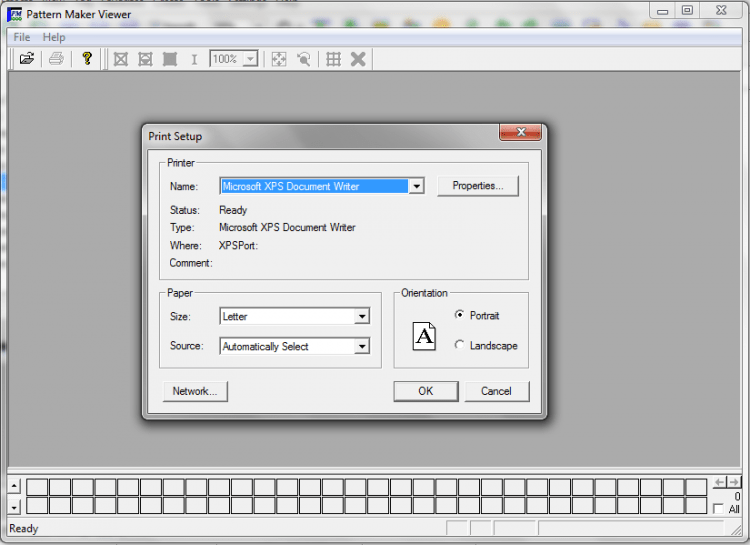Open the paper Size dropdown
The height and width of the screenshot is (545, 750).
pyautogui.click(x=362, y=317)
